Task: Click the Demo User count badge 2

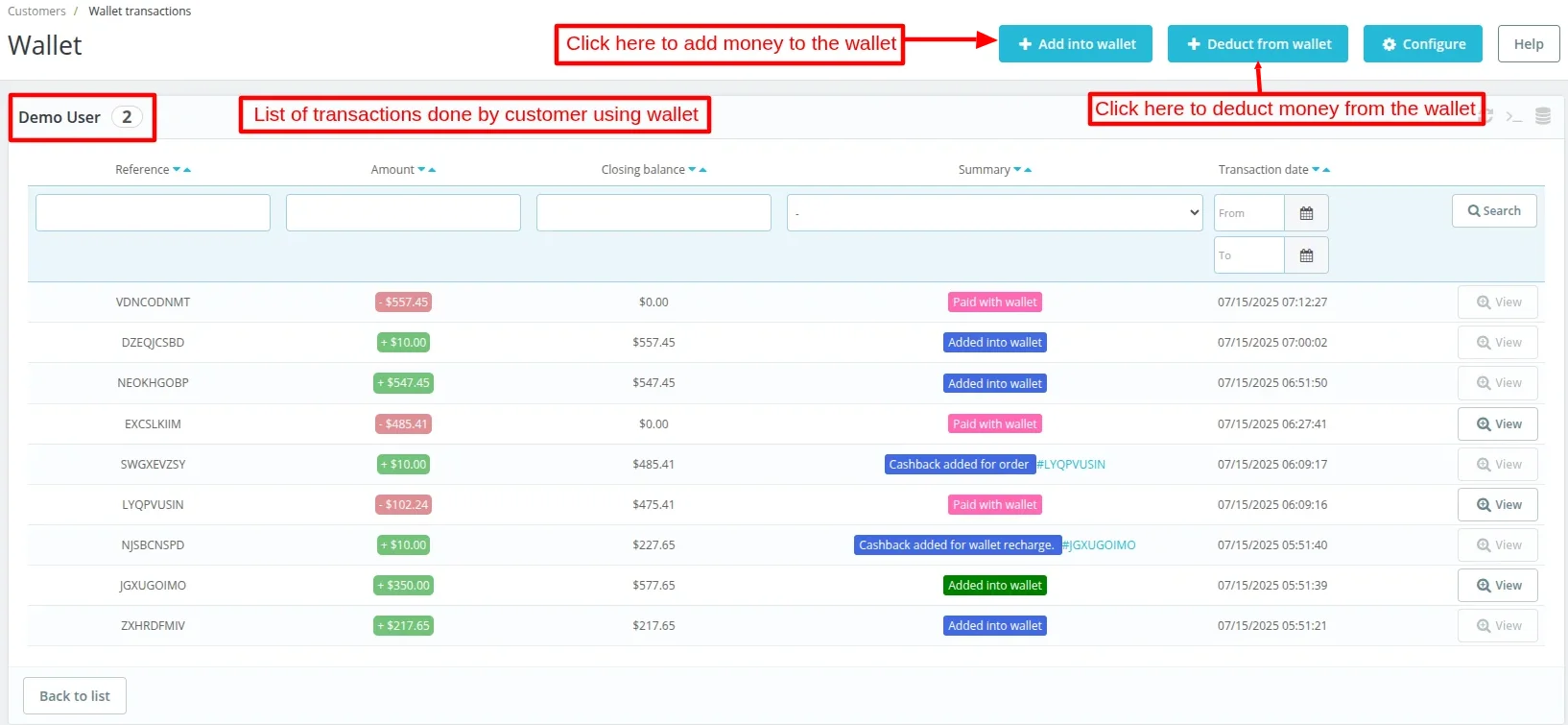Action: 127,117
